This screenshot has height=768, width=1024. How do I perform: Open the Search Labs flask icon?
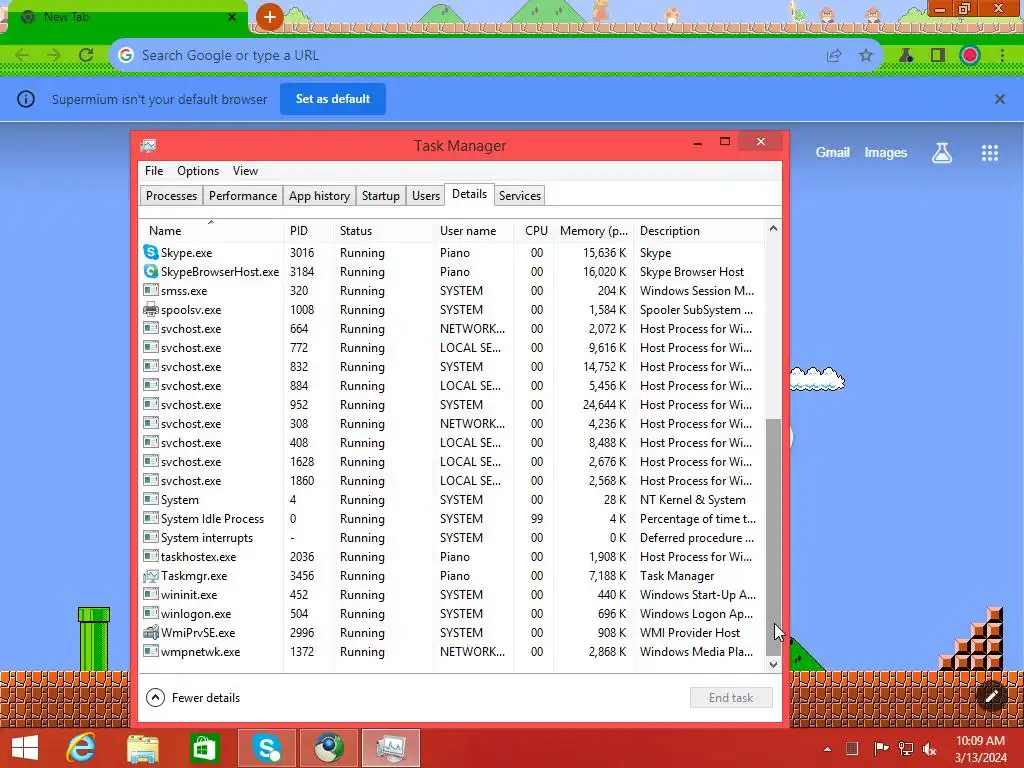[942, 153]
